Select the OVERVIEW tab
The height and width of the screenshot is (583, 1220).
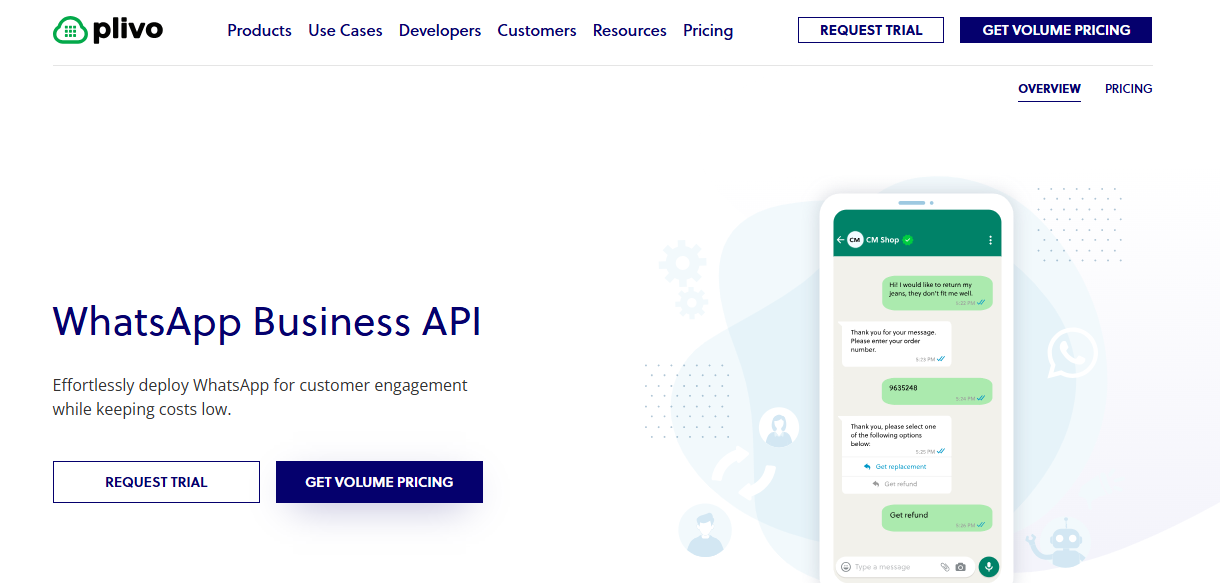1049,88
